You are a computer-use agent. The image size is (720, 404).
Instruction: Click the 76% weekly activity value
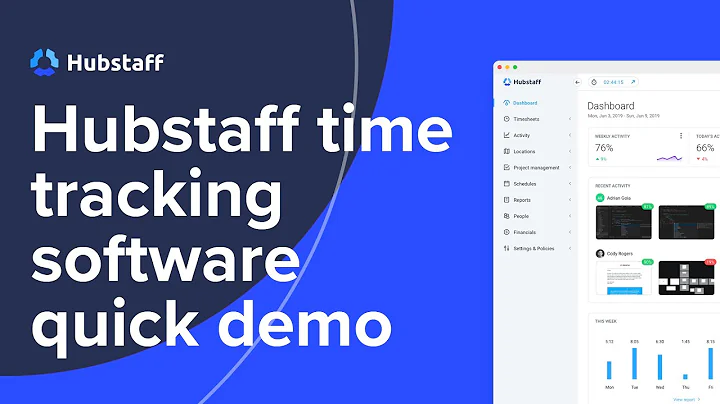(x=604, y=148)
